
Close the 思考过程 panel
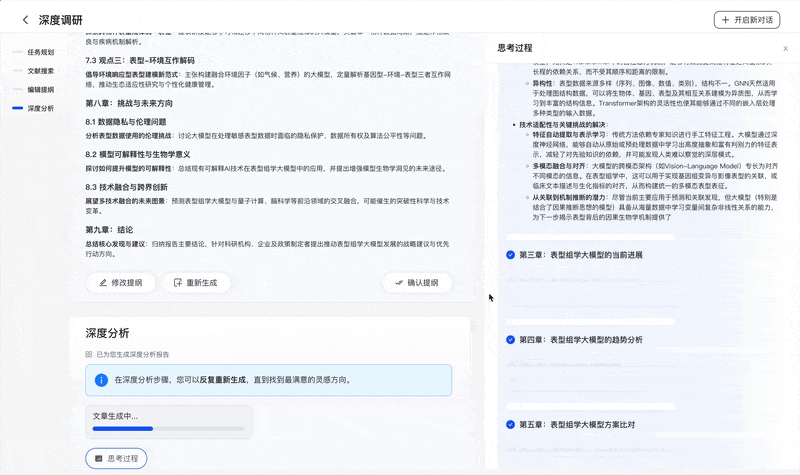[x=785, y=48]
